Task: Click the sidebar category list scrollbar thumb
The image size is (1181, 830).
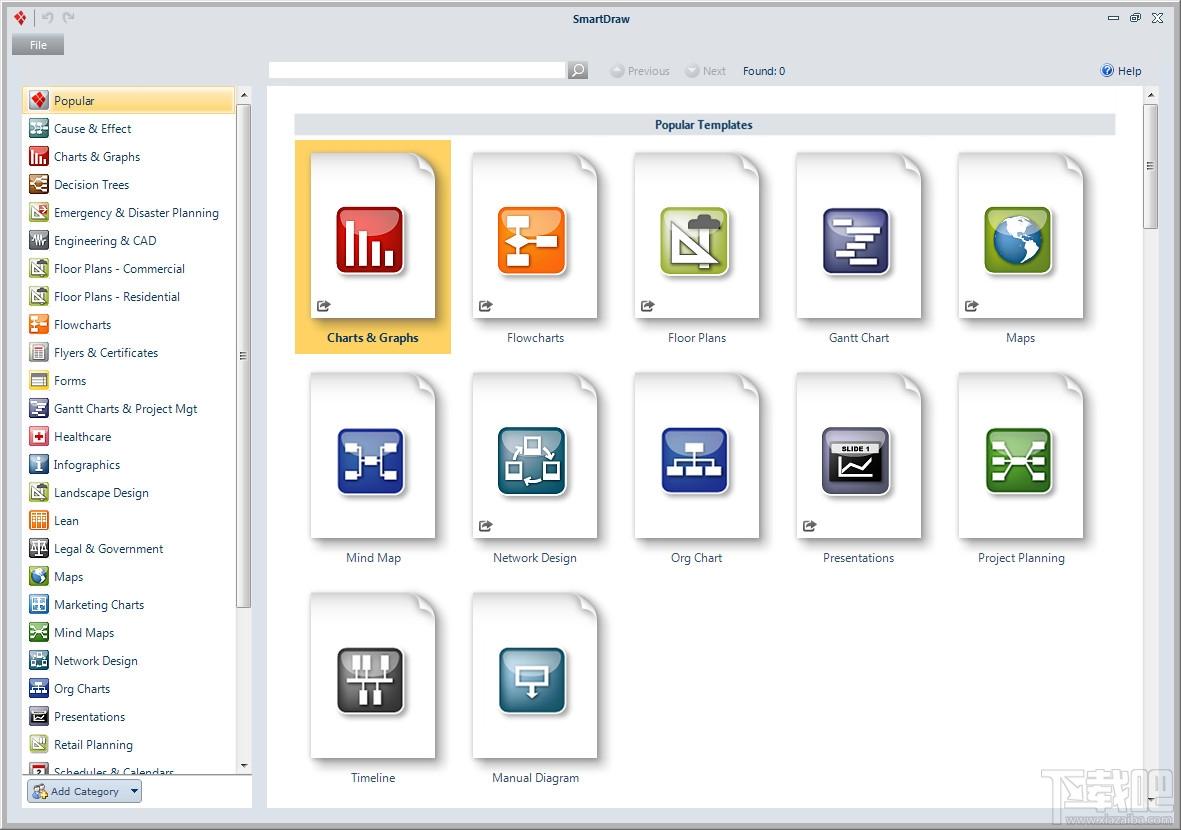Action: click(243, 355)
